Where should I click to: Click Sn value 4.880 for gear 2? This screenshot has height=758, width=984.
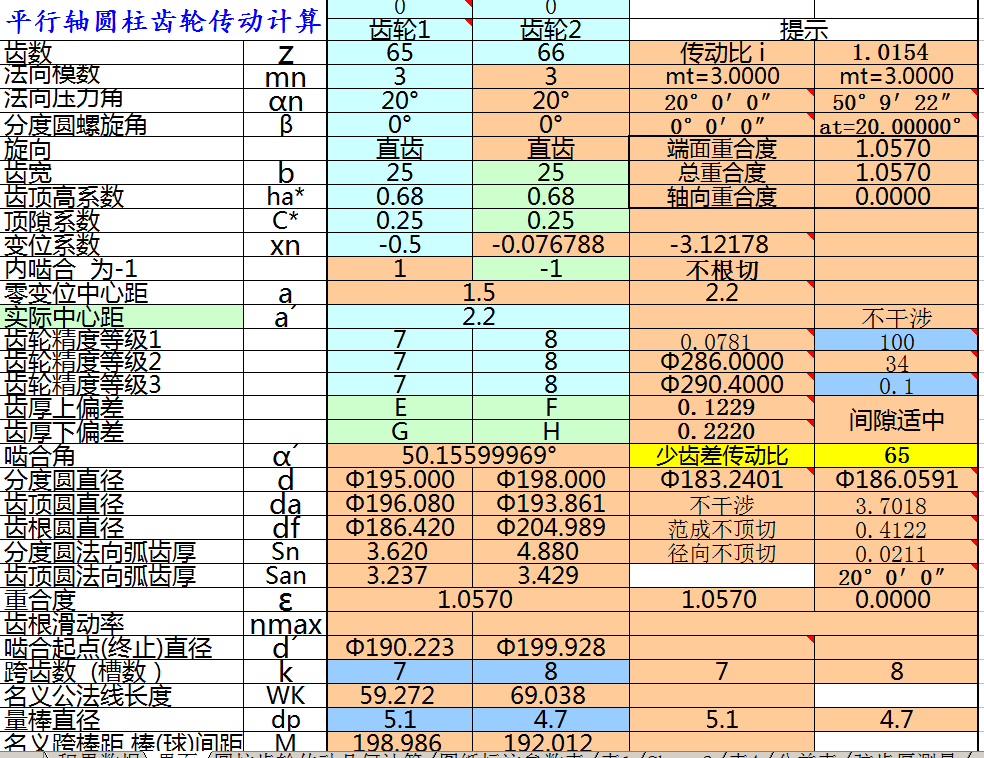(x=550, y=551)
